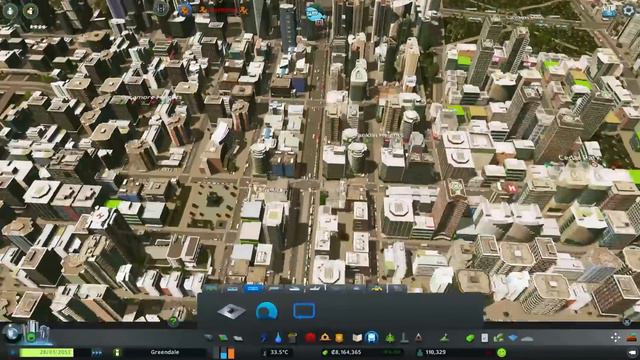Open the Districts tool menu
Screen dimensions: 640x360
(238, 338)
